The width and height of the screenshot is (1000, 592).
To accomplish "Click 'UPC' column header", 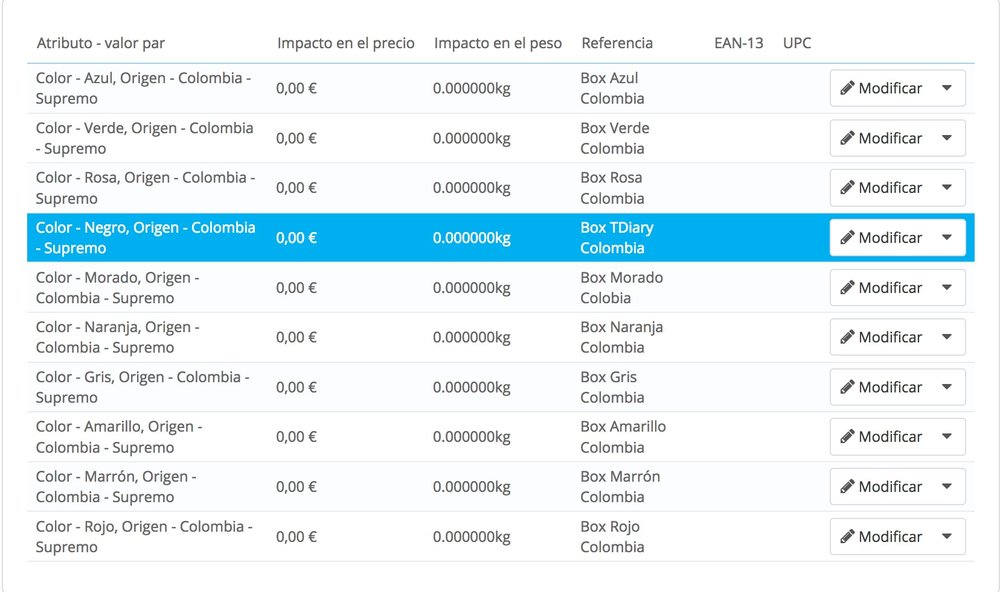I will [x=797, y=43].
